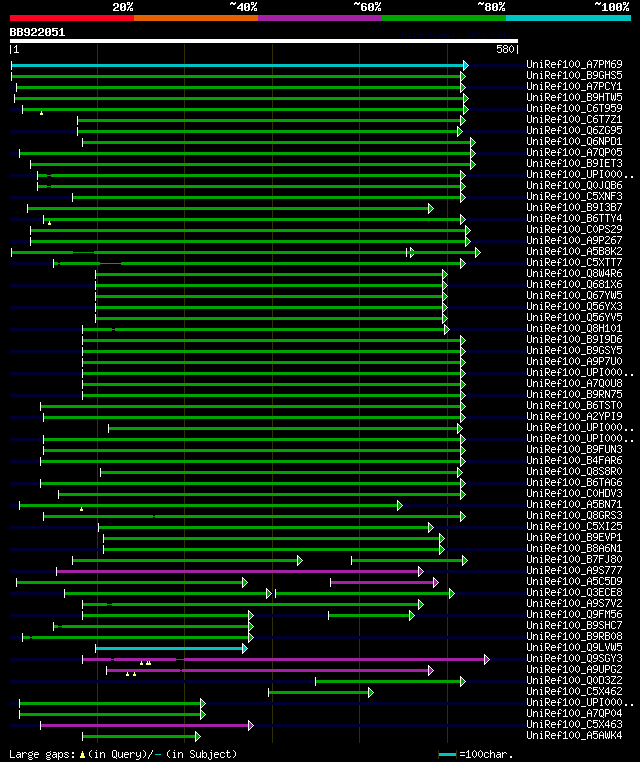Select the UniRef100_A7QP05 entry
Image resolution: width=640 pixels, height=762 pixels.
click(574, 152)
